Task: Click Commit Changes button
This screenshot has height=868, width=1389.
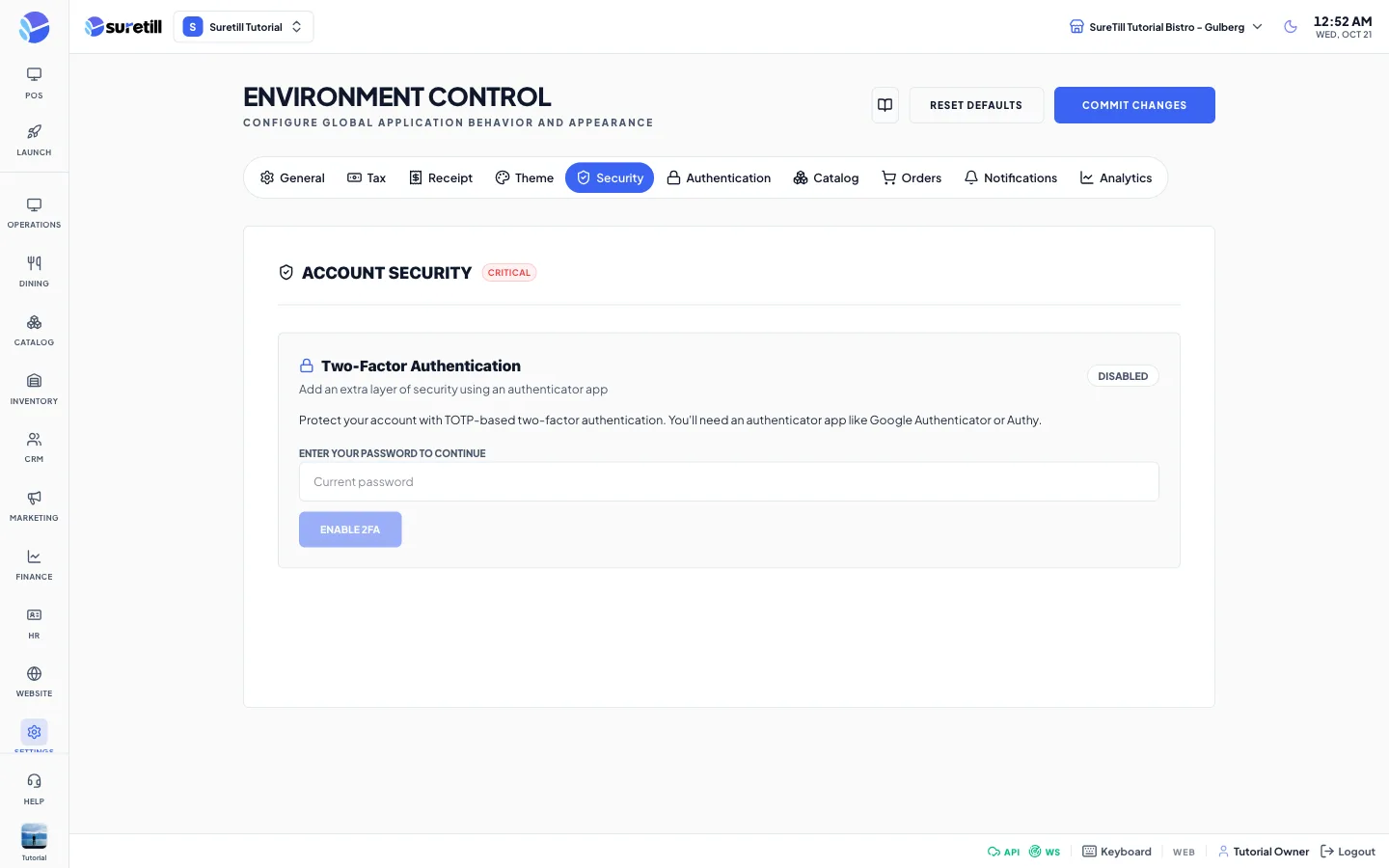Action: 1134,105
